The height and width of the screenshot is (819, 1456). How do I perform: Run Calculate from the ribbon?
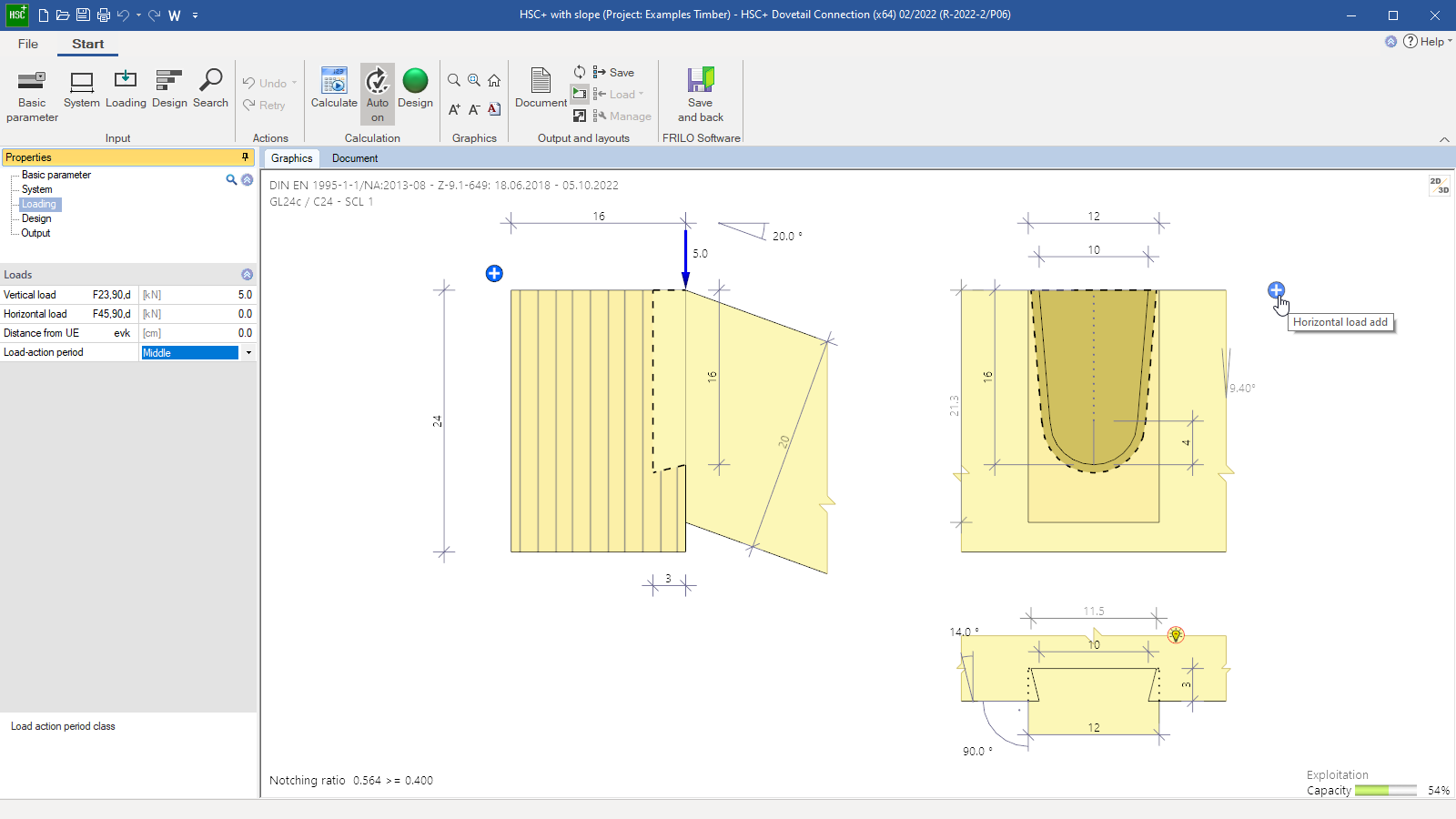click(x=334, y=90)
